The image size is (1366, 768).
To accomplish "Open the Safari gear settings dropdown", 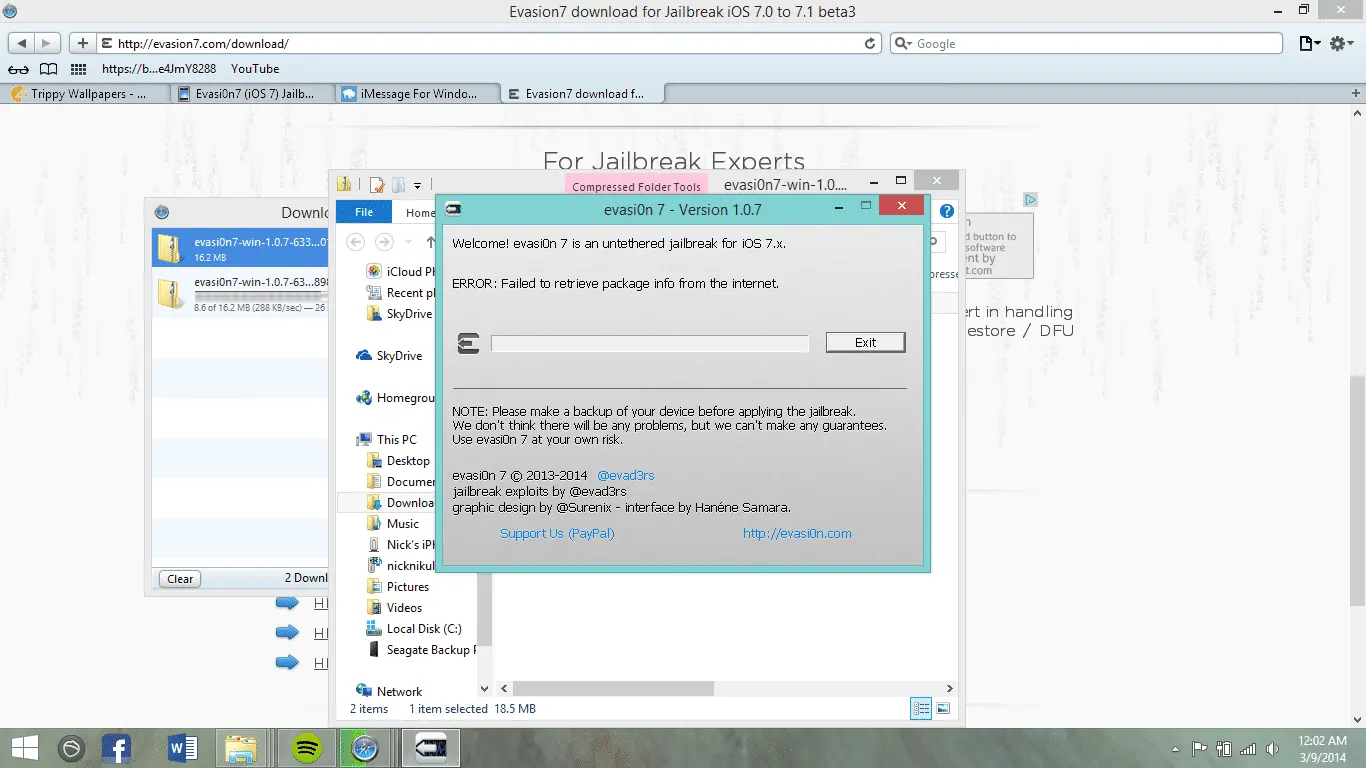I will (1344, 44).
